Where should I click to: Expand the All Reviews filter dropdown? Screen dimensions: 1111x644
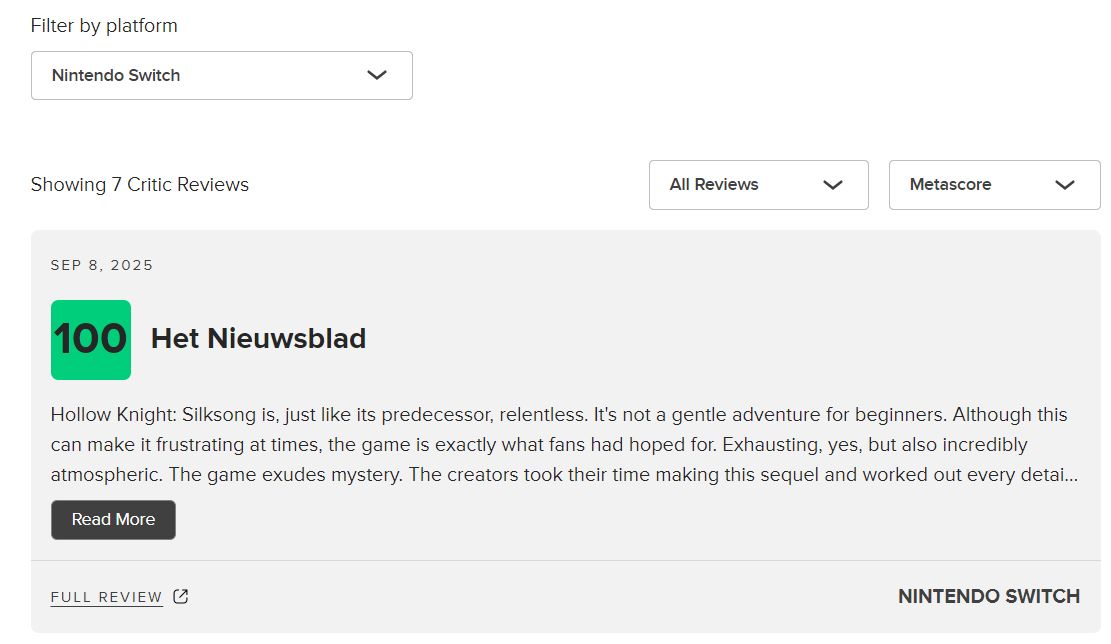pyautogui.click(x=759, y=185)
